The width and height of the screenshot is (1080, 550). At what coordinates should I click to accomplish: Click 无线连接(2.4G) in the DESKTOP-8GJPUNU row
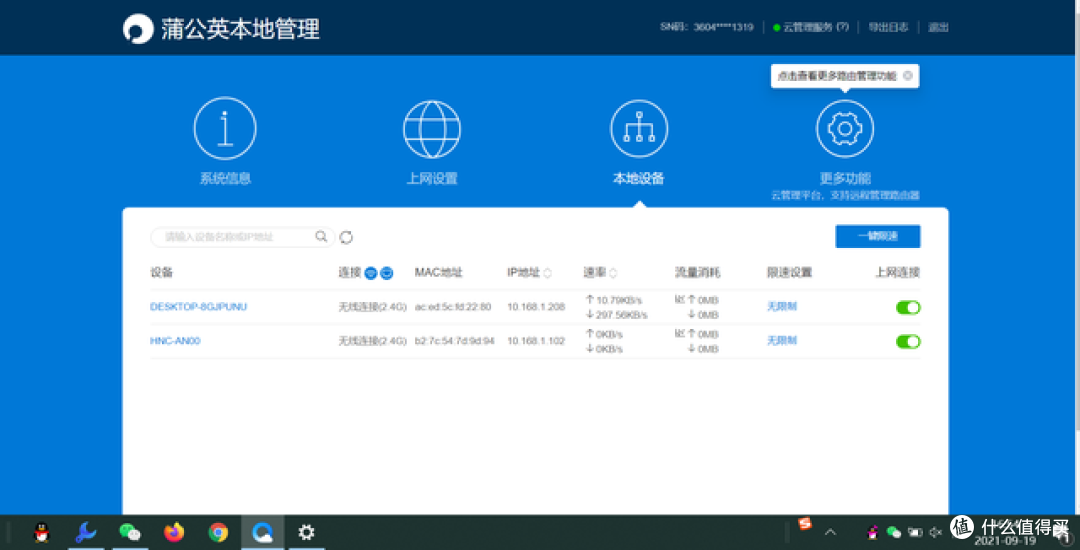(x=373, y=307)
